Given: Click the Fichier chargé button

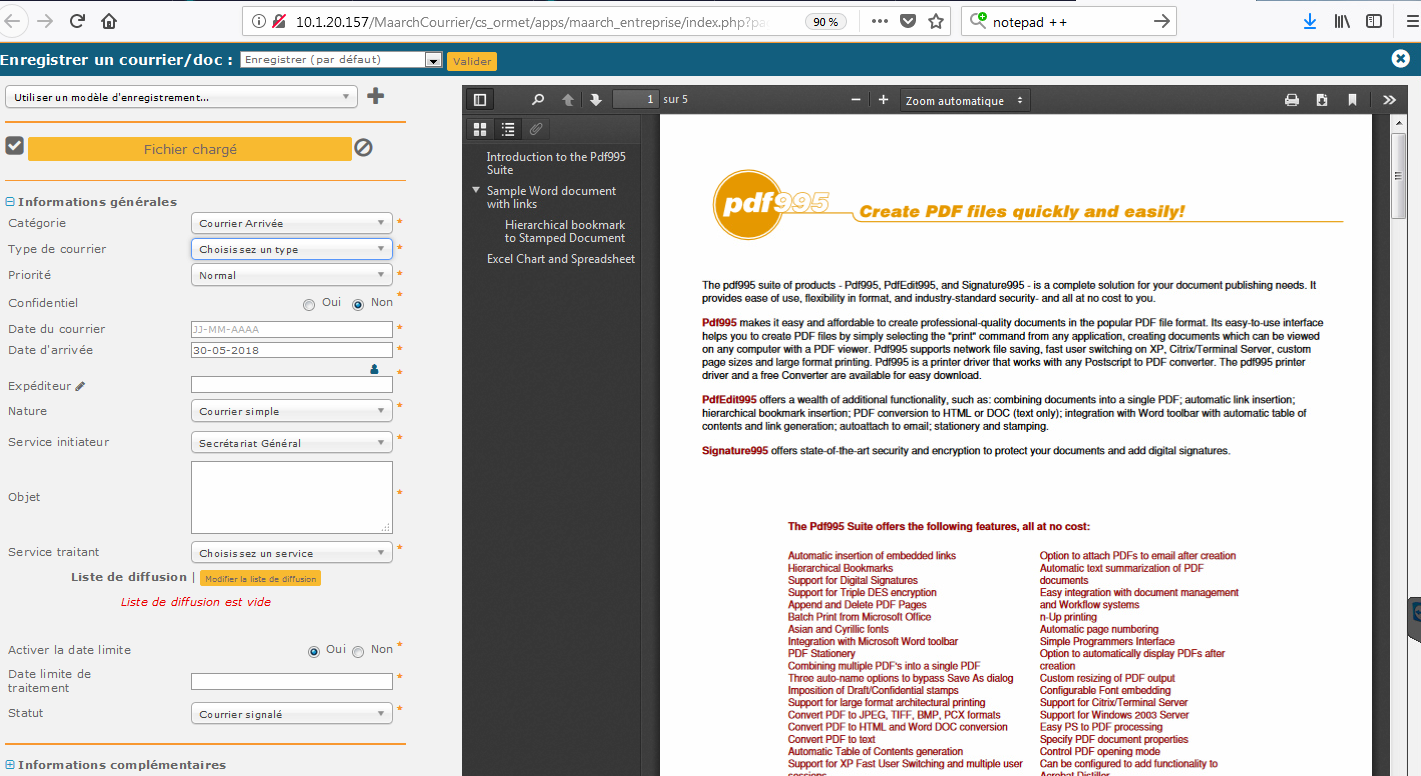Looking at the screenshot, I should point(190,149).
